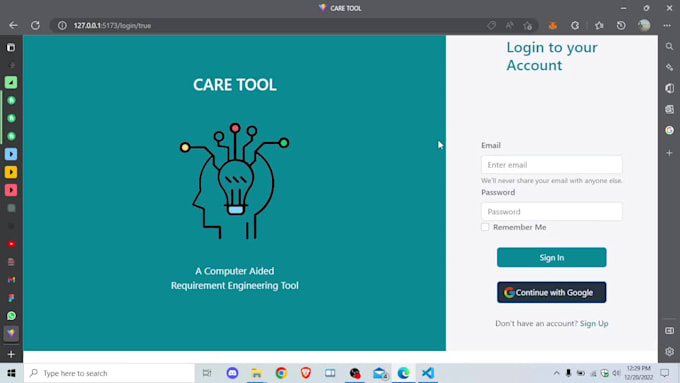Add a sidebar app with plus icon
This screenshot has height=383, width=680.
669,153
